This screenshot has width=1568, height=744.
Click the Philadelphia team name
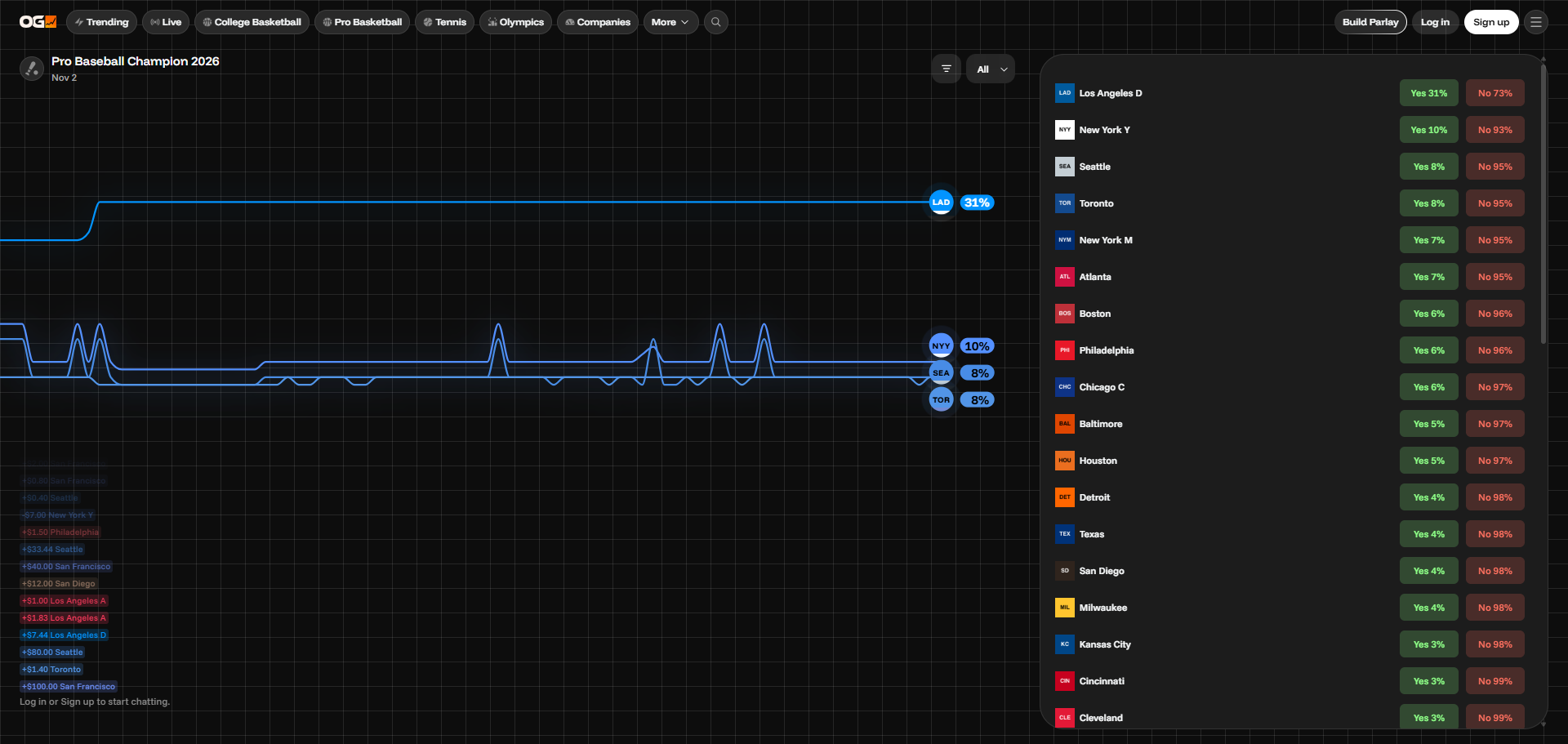click(1107, 350)
